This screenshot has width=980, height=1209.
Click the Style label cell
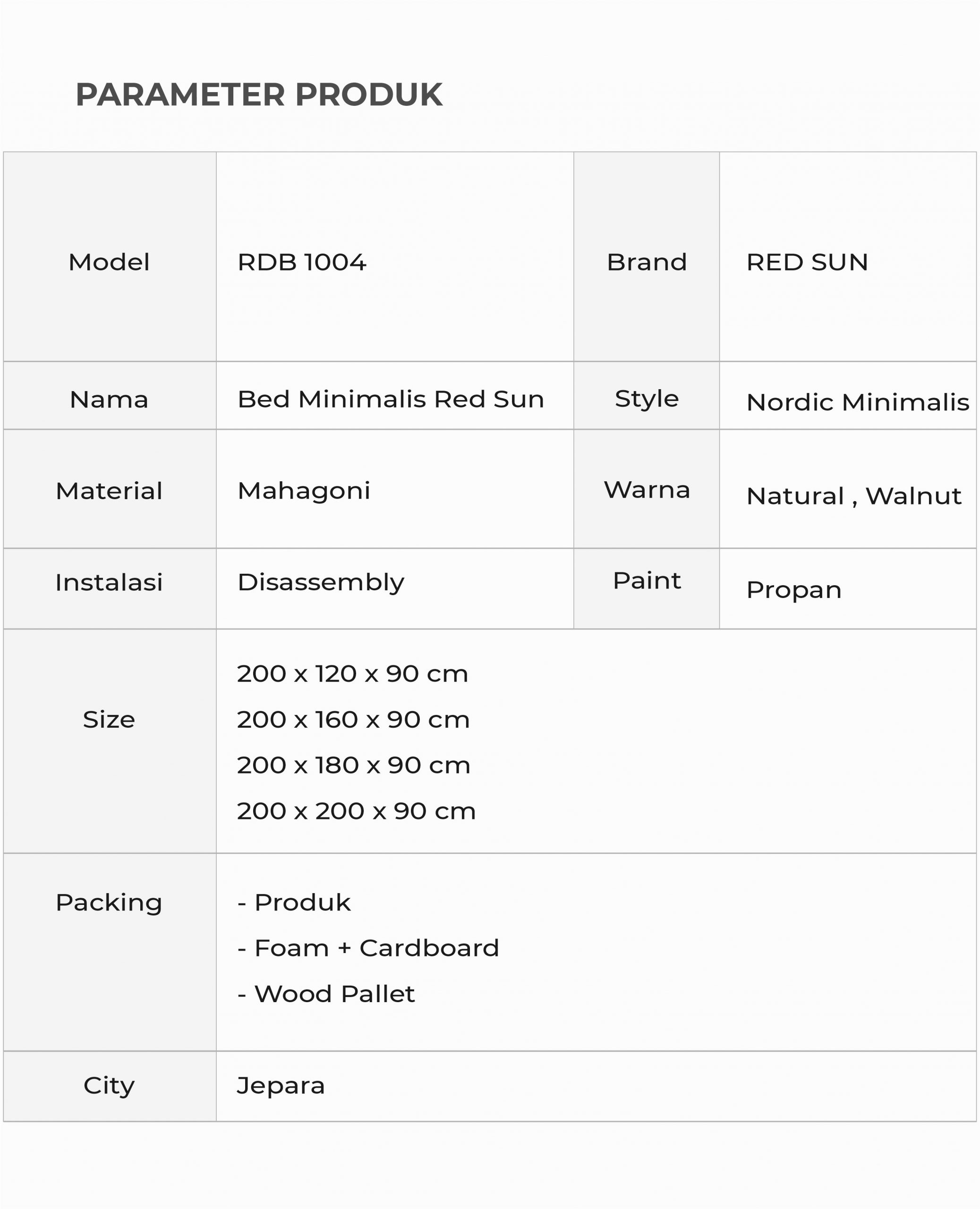tap(647, 399)
